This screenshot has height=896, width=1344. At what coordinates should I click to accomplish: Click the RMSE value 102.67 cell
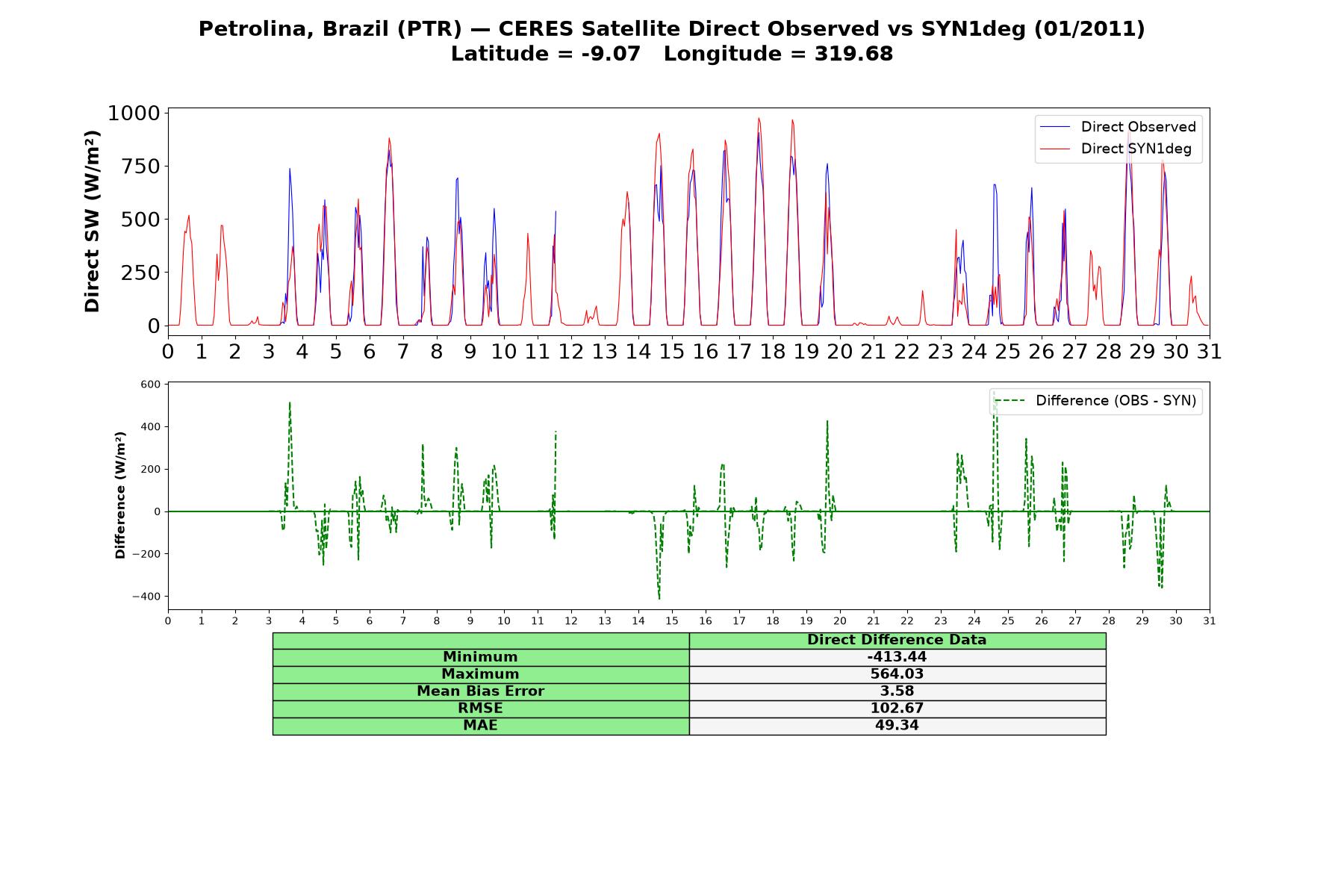(897, 709)
